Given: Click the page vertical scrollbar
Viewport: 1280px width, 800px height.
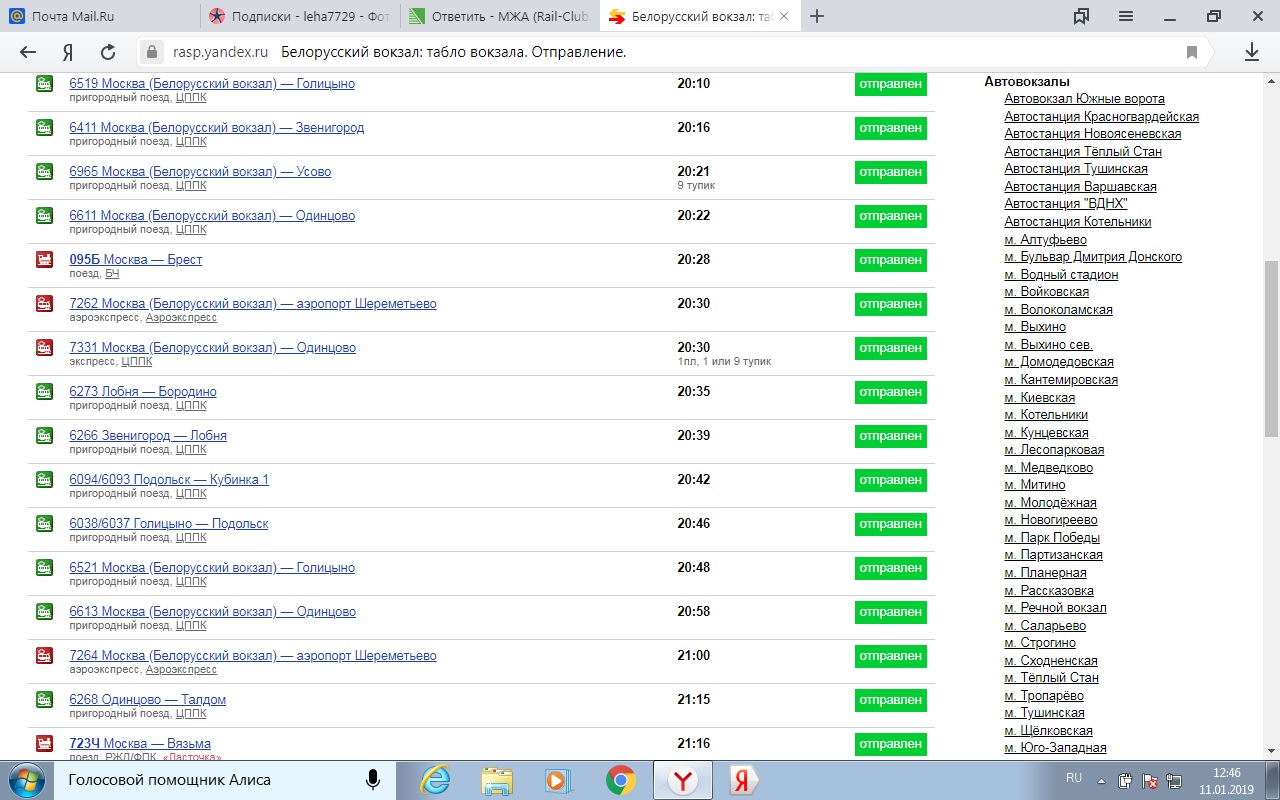Looking at the screenshot, I should tap(1271, 350).
